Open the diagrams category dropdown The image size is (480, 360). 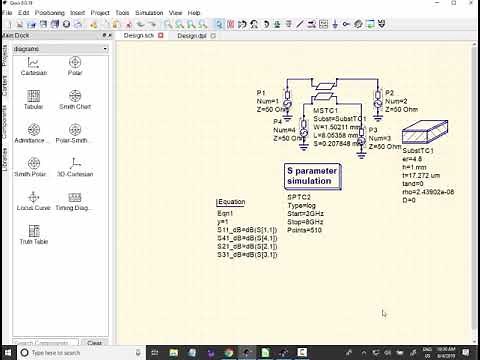click(x=60, y=49)
